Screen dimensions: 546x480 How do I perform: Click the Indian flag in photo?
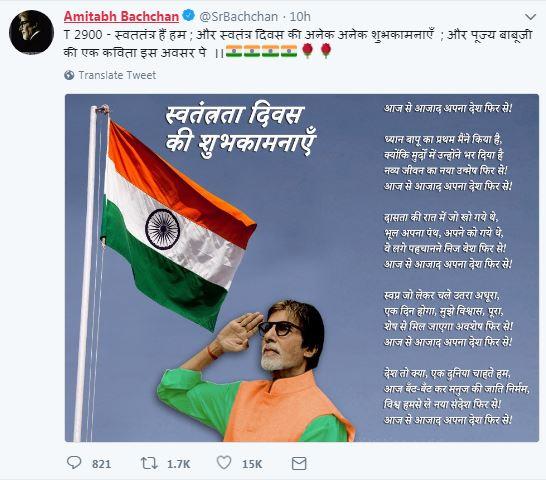pos(178,223)
